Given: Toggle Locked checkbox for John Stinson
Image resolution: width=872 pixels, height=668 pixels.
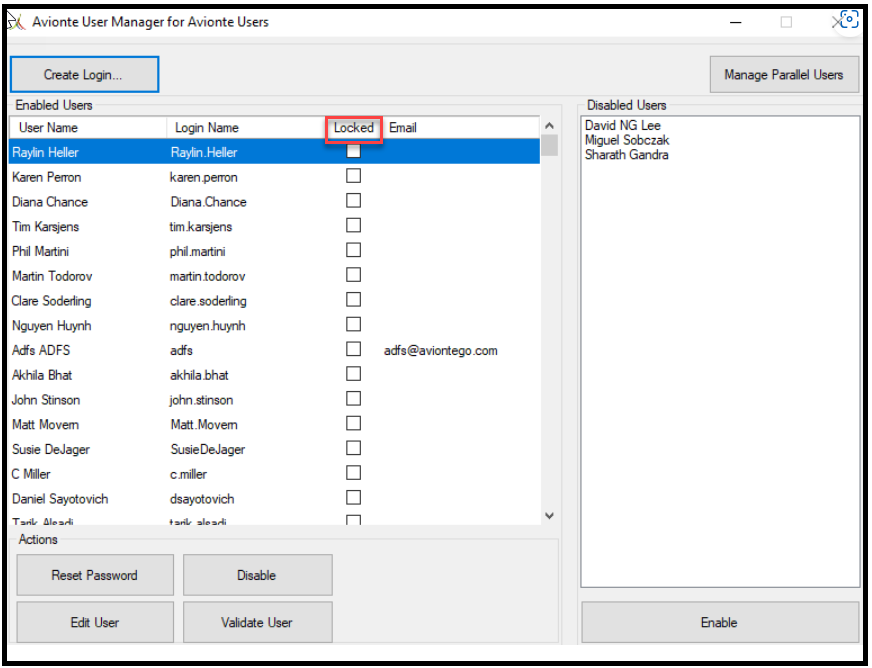Looking at the screenshot, I should [x=354, y=398].
